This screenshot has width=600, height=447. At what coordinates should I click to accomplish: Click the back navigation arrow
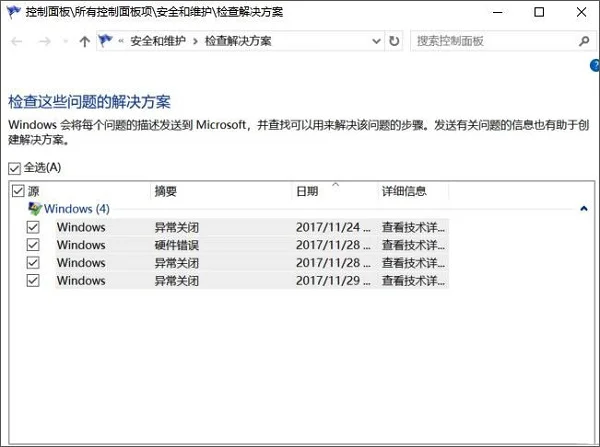[16, 41]
